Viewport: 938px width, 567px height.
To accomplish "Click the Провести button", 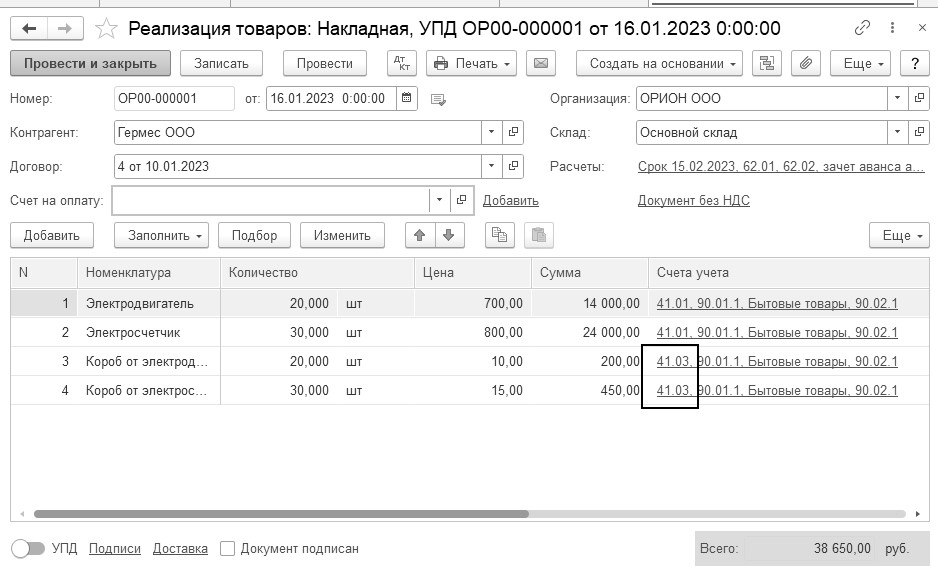I will click(325, 63).
